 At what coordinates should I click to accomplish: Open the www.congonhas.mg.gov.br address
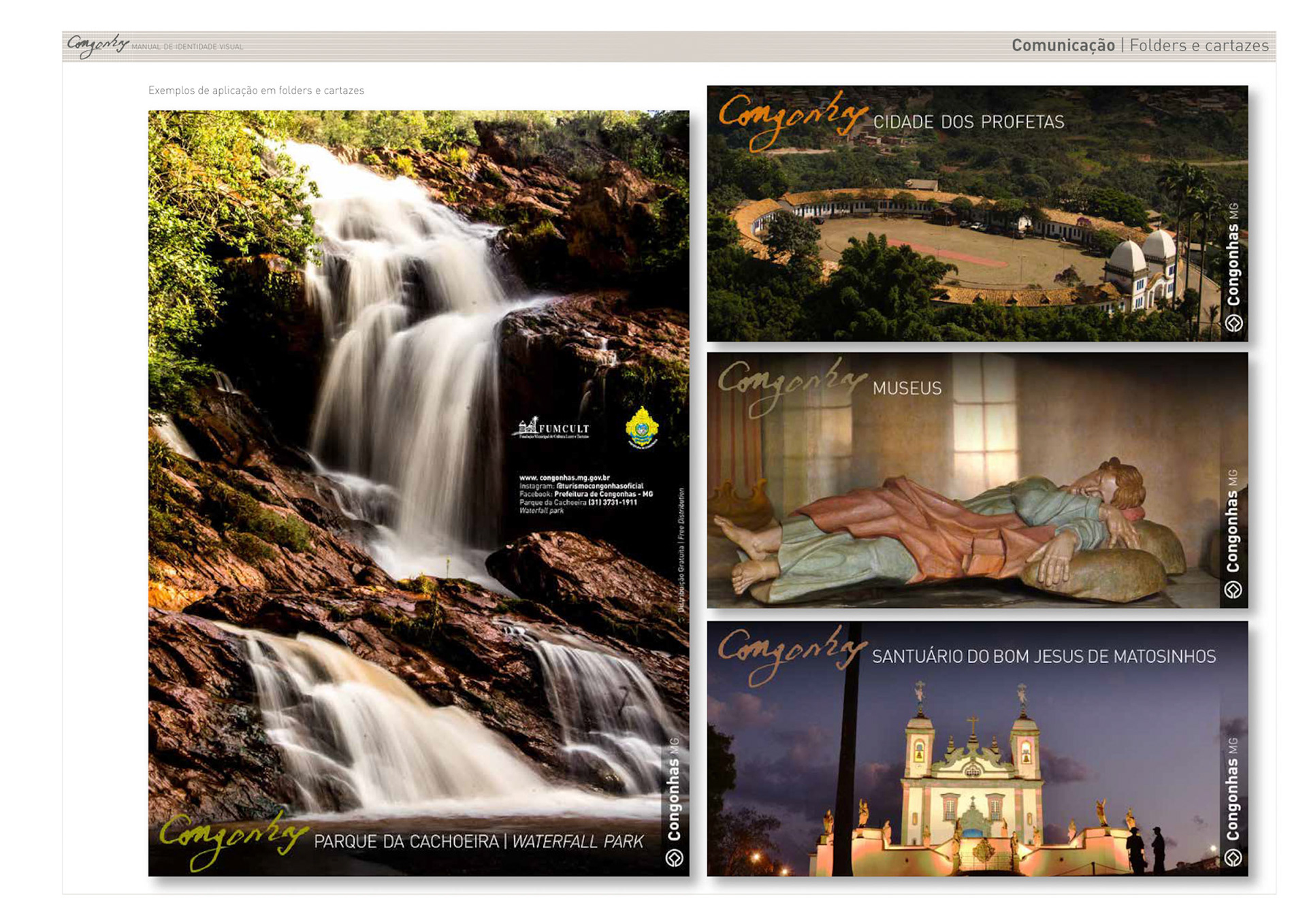click(x=564, y=478)
